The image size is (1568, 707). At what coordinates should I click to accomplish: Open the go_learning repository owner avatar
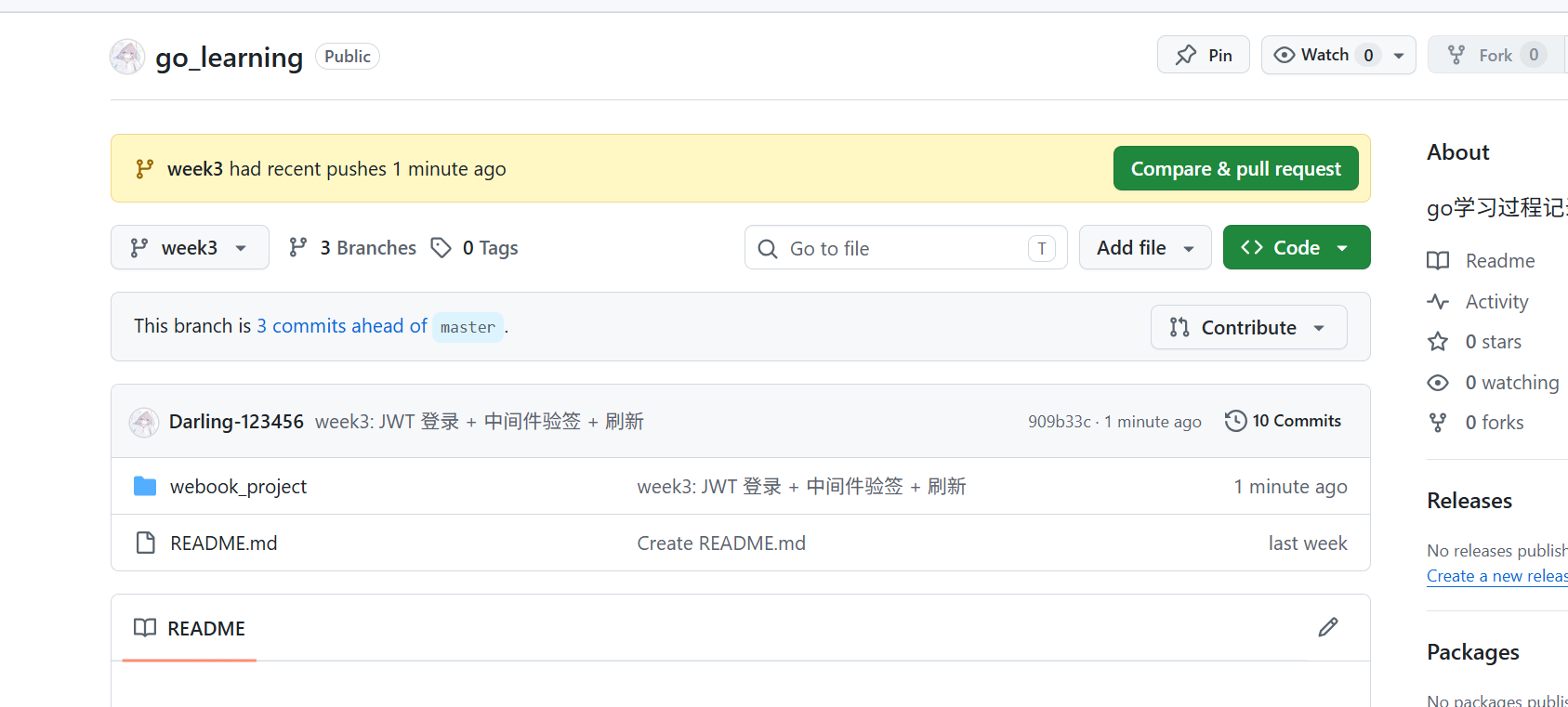pos(127,57)
